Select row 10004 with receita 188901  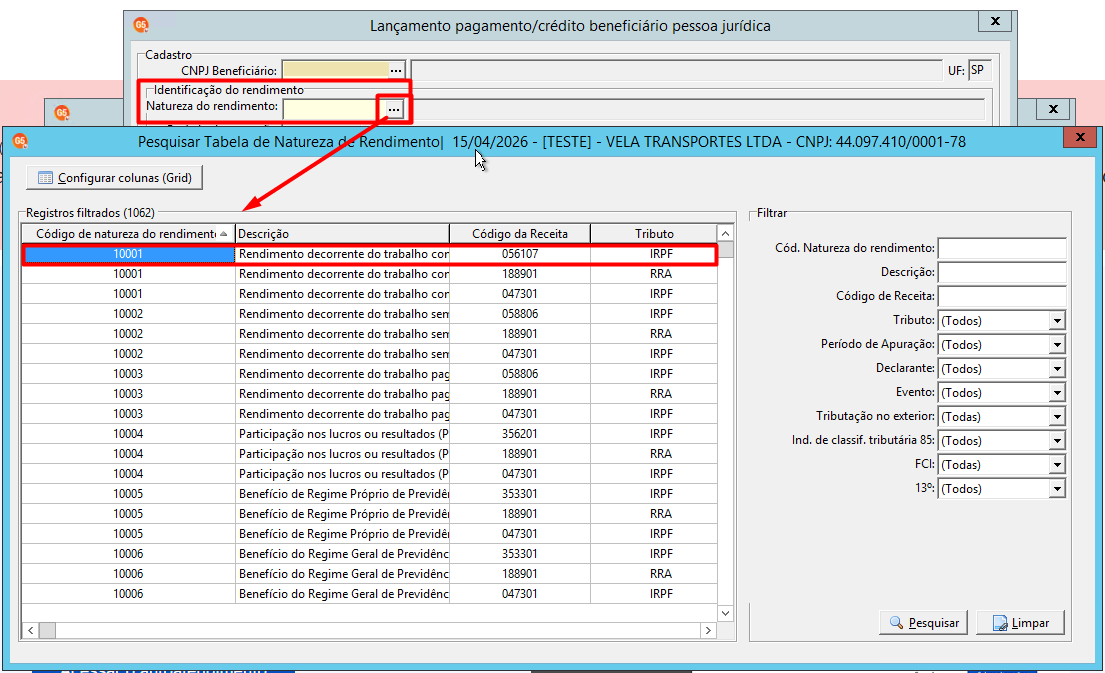(369, 454)
